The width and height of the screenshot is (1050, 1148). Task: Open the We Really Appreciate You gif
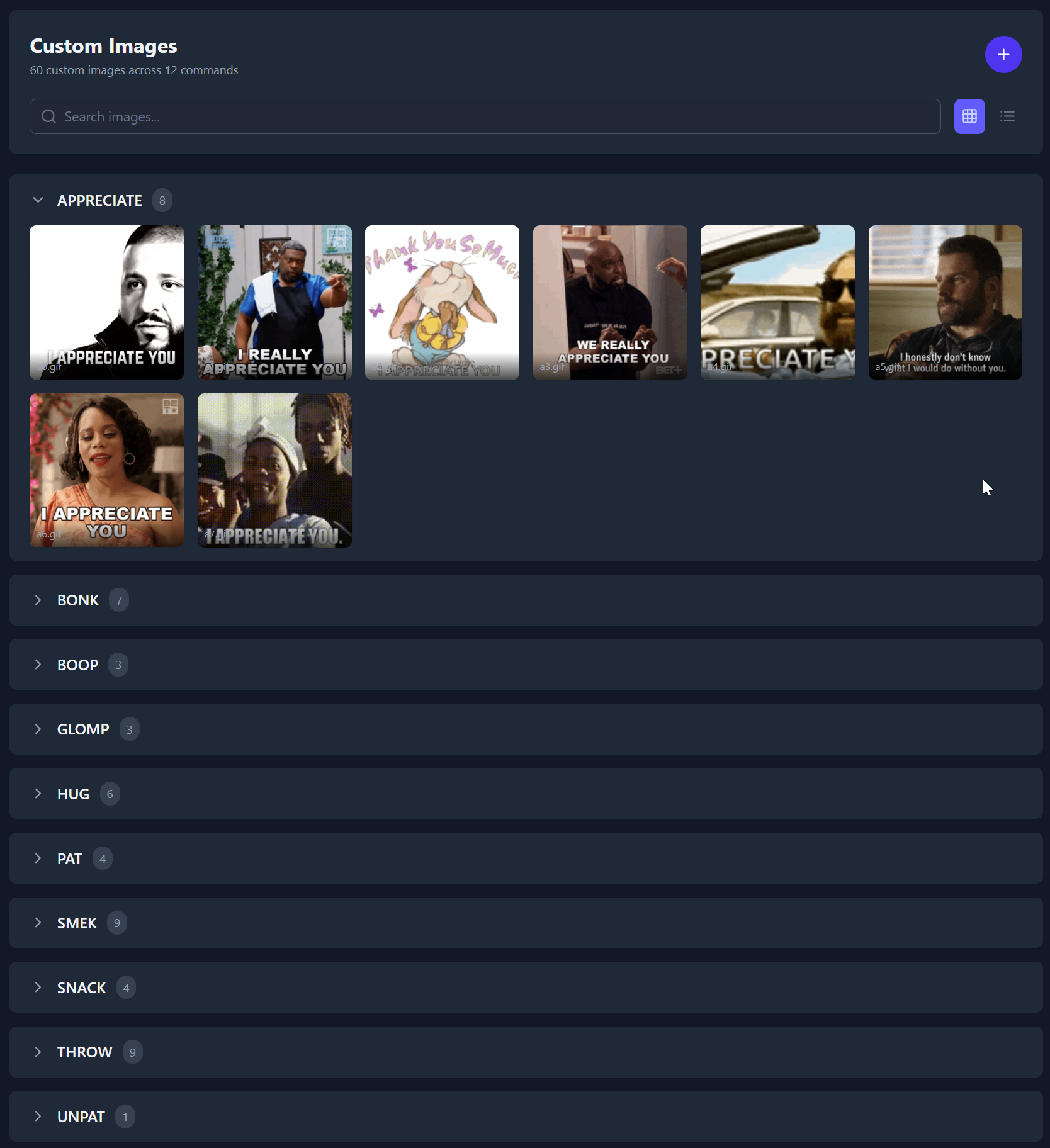(610, 303)
